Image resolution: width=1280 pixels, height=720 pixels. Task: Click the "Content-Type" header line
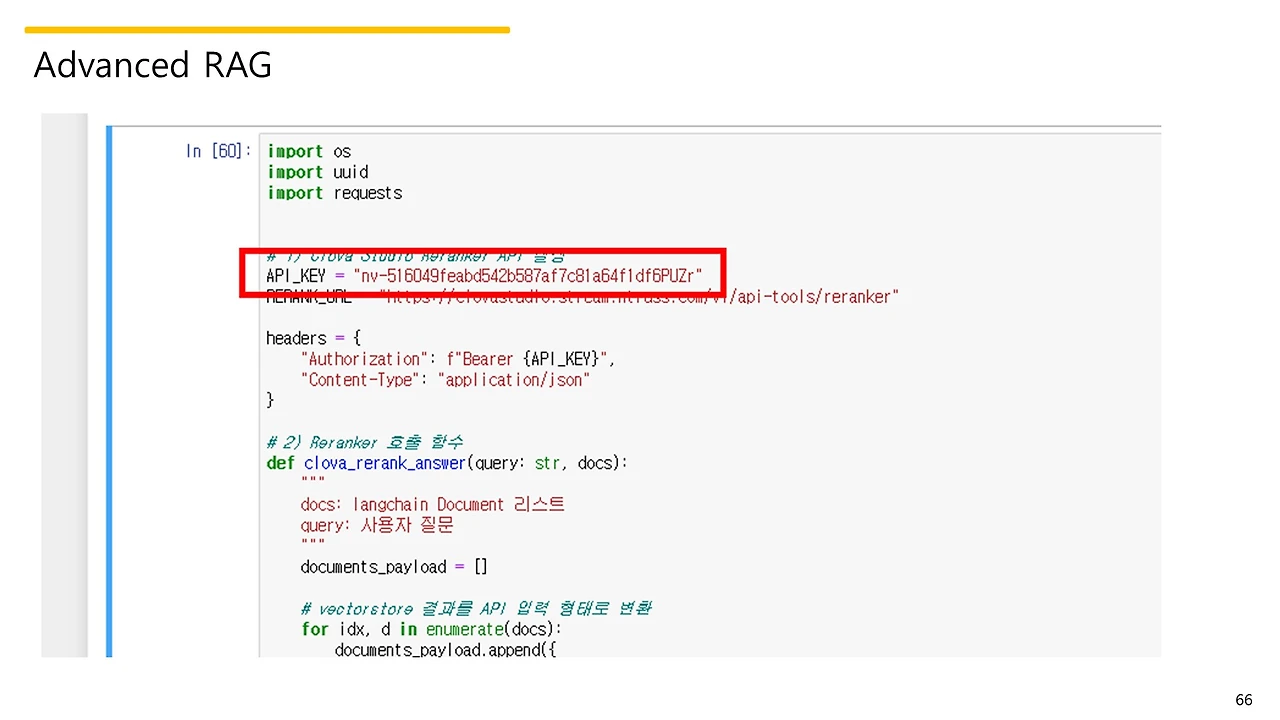pos(445,380)
